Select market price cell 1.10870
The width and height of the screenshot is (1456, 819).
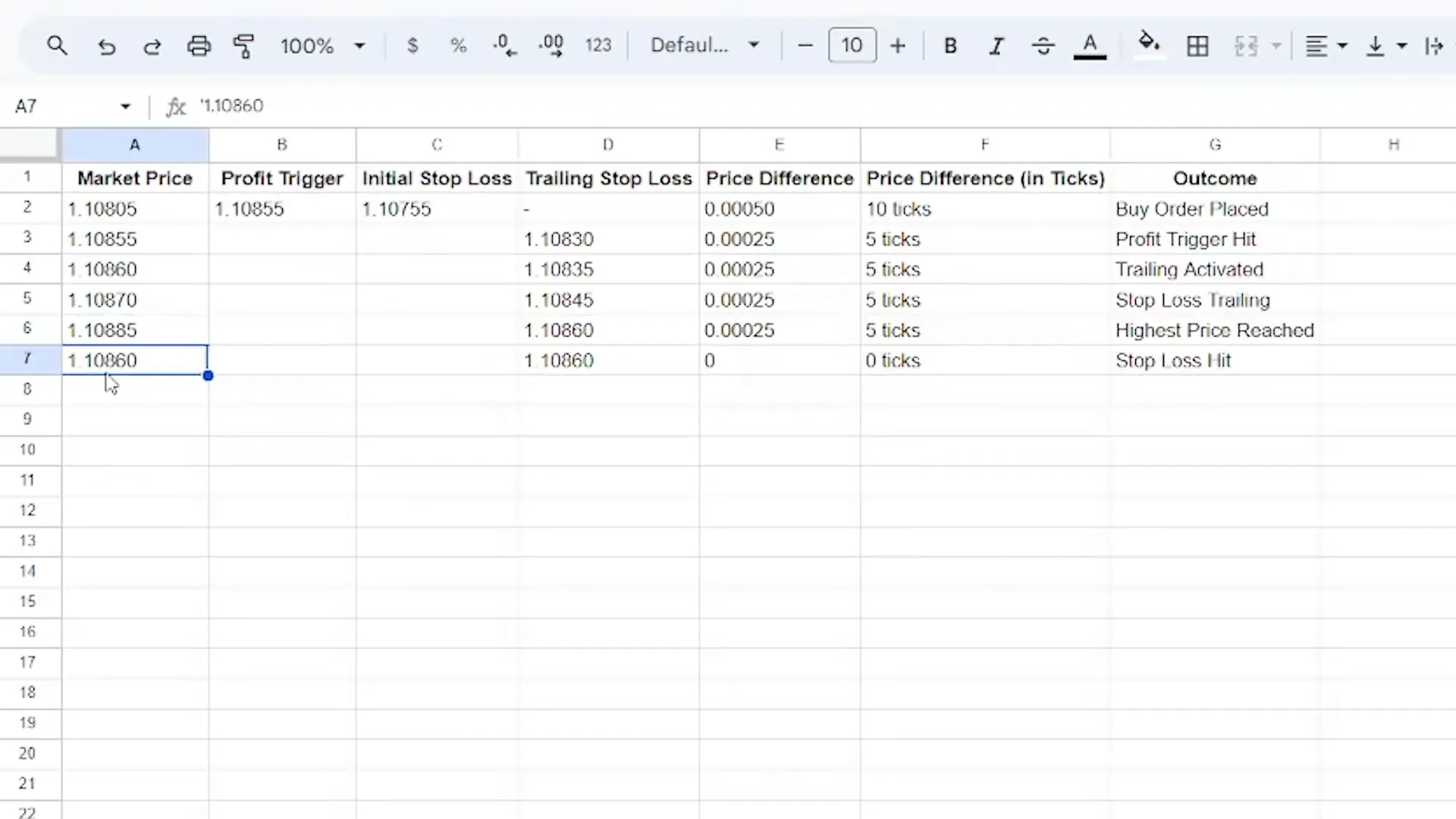135,300
